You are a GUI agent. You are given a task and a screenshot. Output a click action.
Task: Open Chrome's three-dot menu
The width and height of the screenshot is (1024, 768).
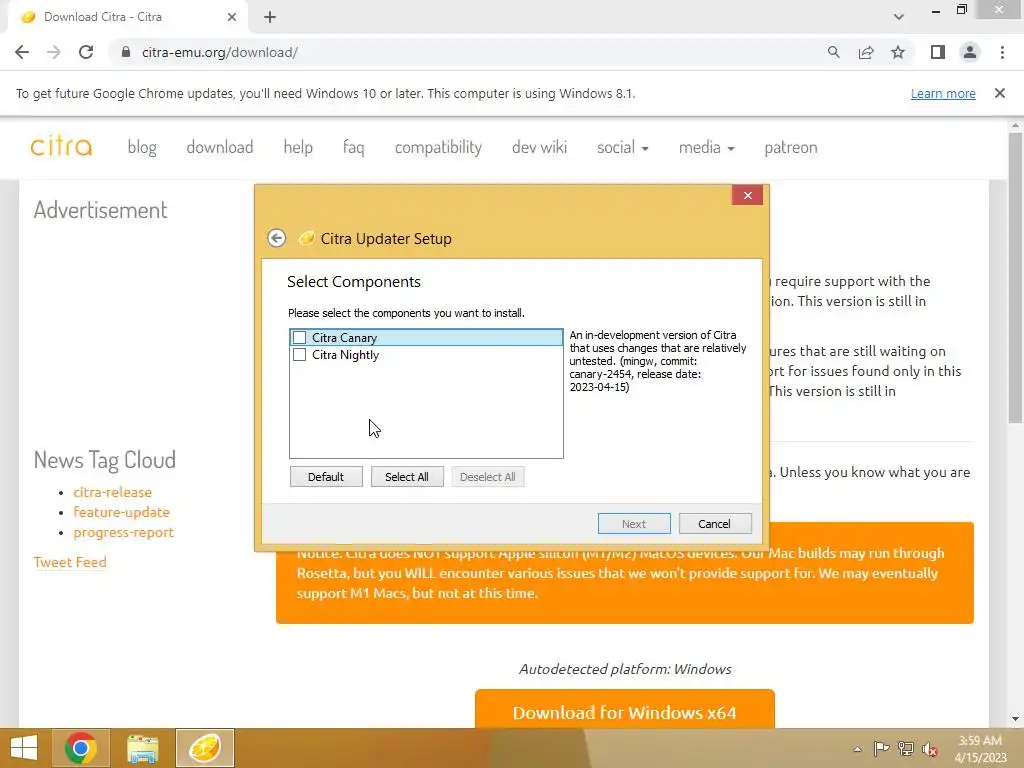[x=1002, y=52]
